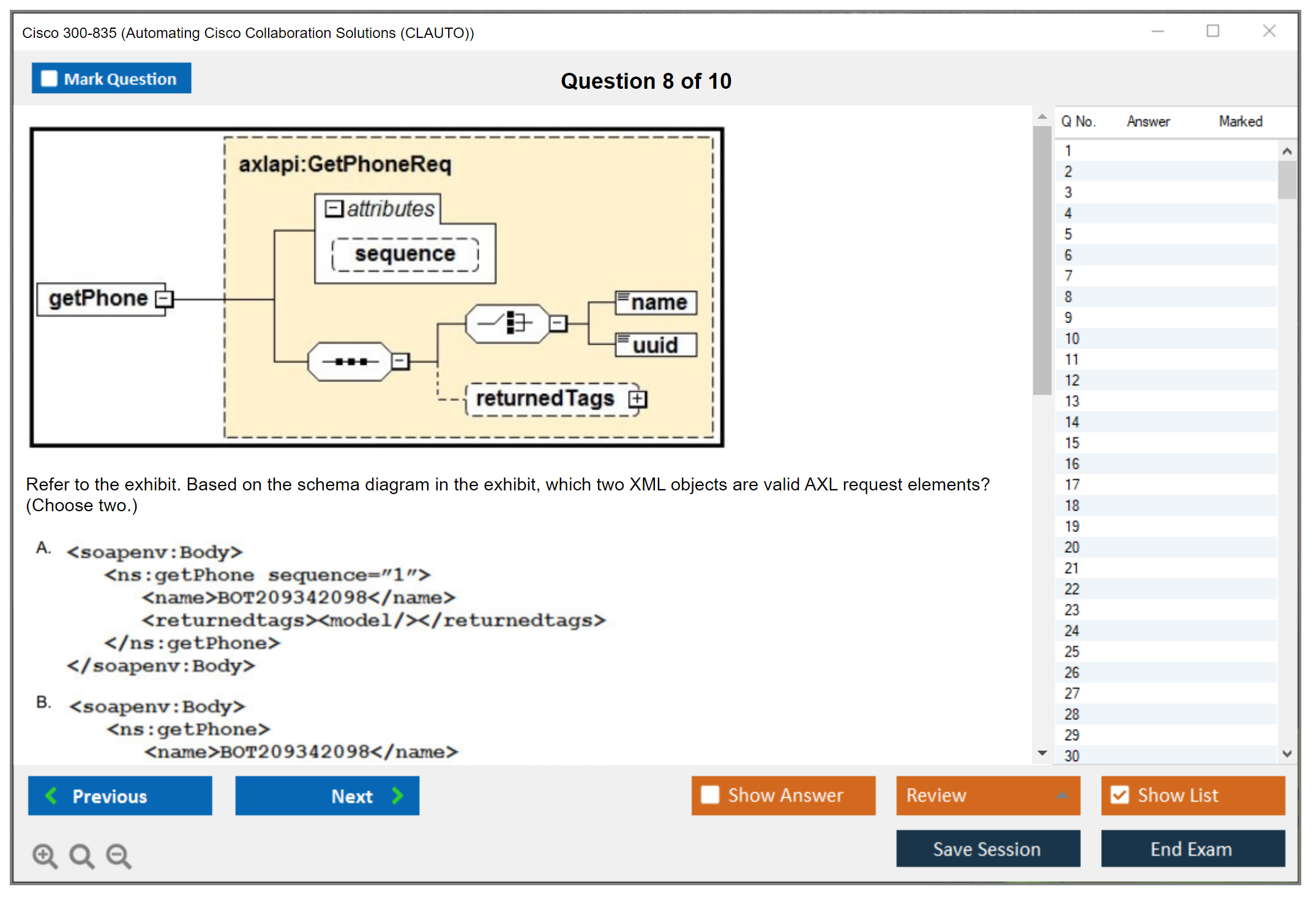Toggle the Mark Question checkbox

(x=49, y=79)
